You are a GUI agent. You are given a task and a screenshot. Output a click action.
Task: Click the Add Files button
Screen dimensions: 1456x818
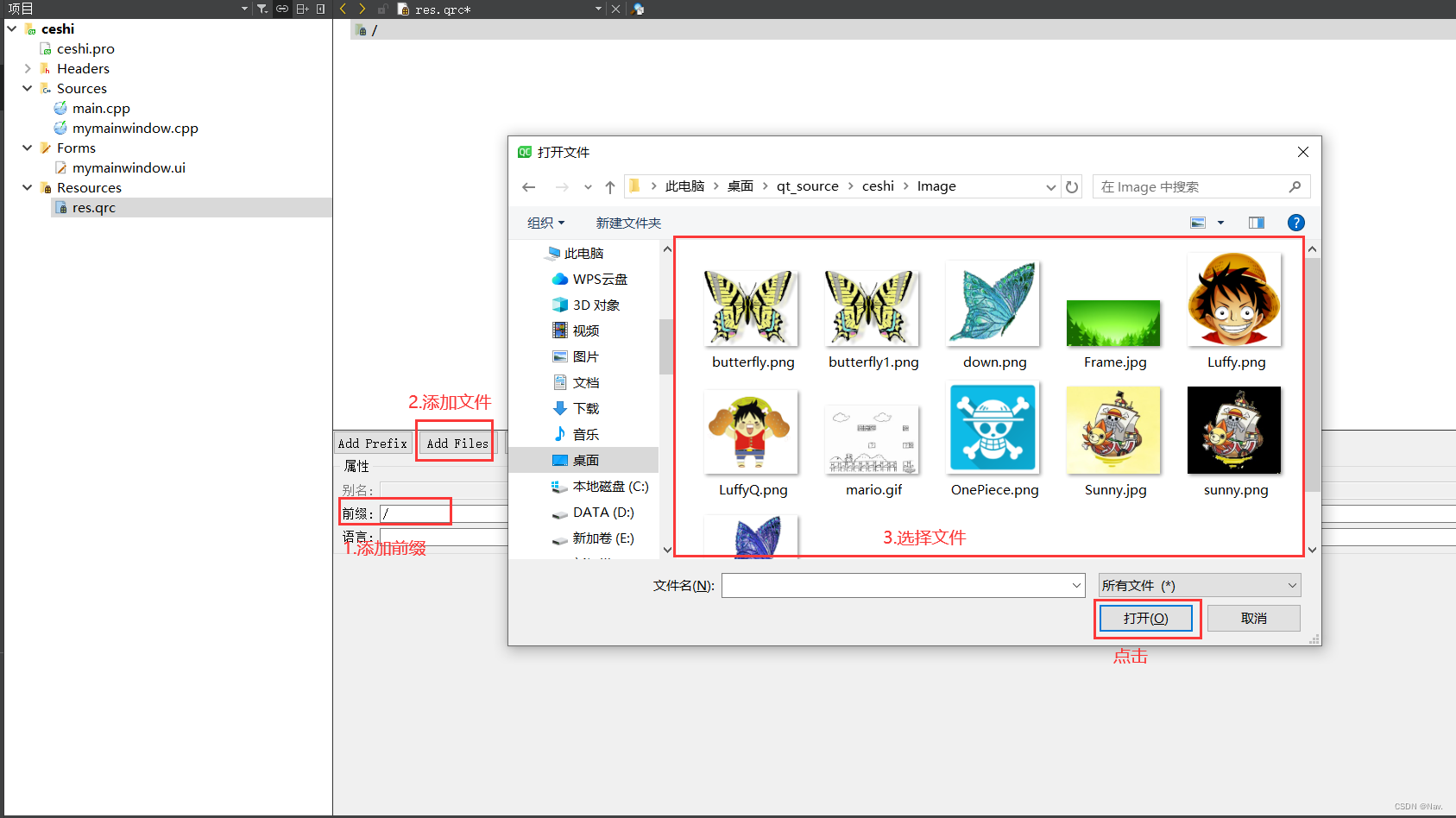[x=457, y=444]
